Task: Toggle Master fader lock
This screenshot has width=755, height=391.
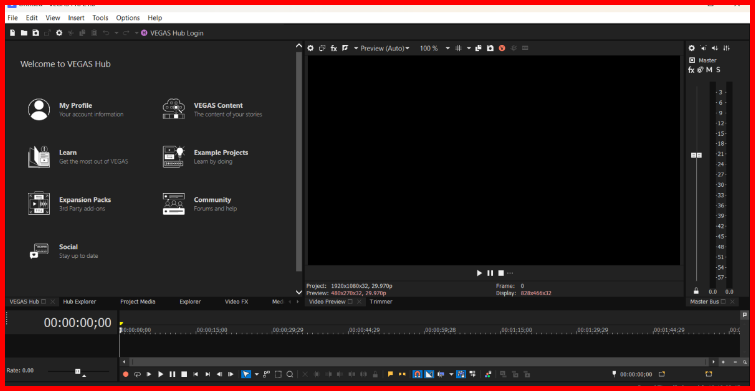Action: coord(696,291)
